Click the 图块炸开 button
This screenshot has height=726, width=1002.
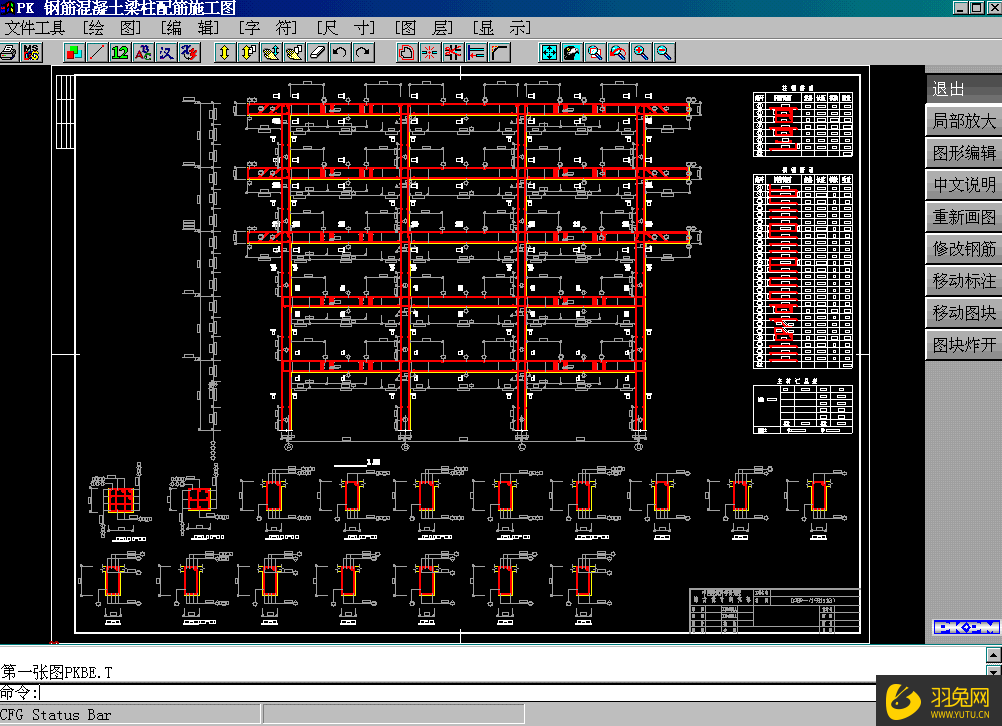pyautogui.click(x=963, y=345)
